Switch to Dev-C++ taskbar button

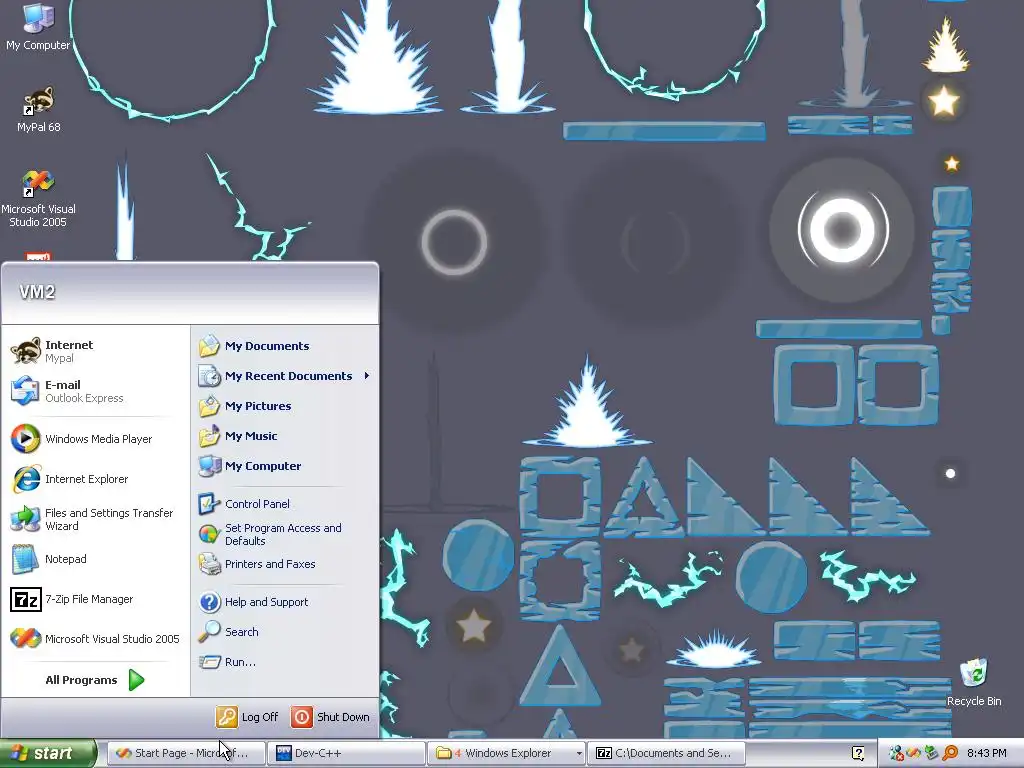point(346,753)
